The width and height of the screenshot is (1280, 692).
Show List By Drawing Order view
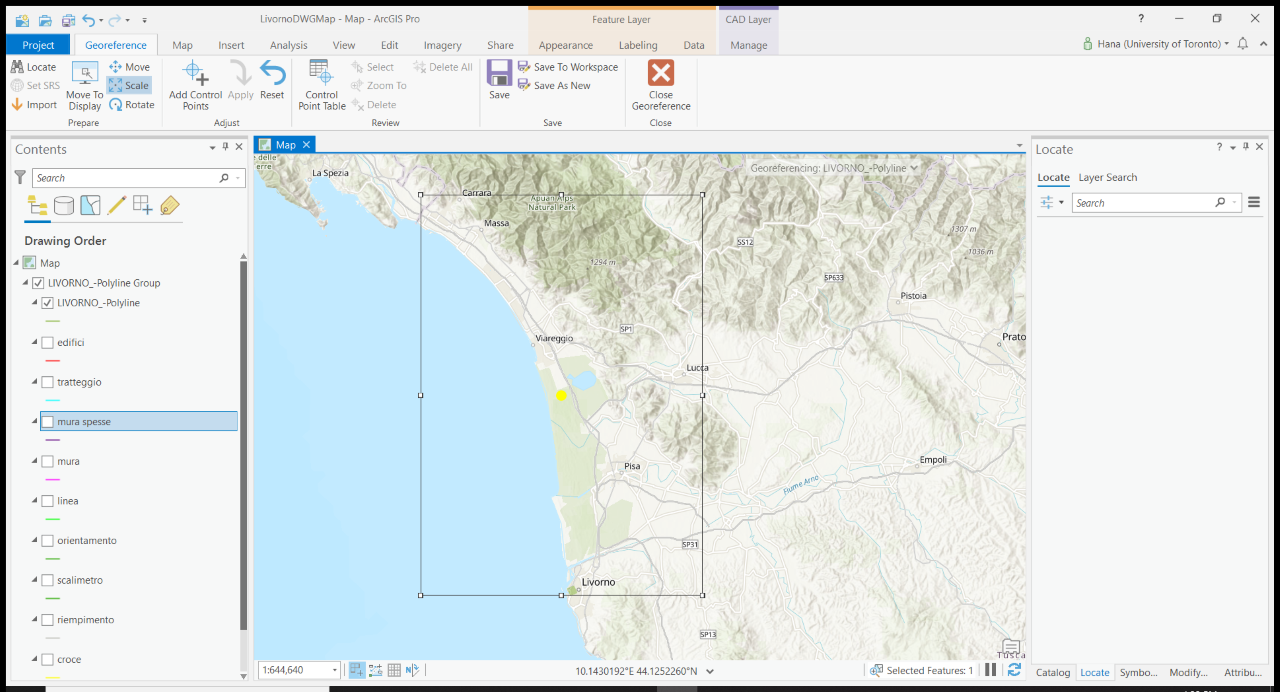(38, 205)
